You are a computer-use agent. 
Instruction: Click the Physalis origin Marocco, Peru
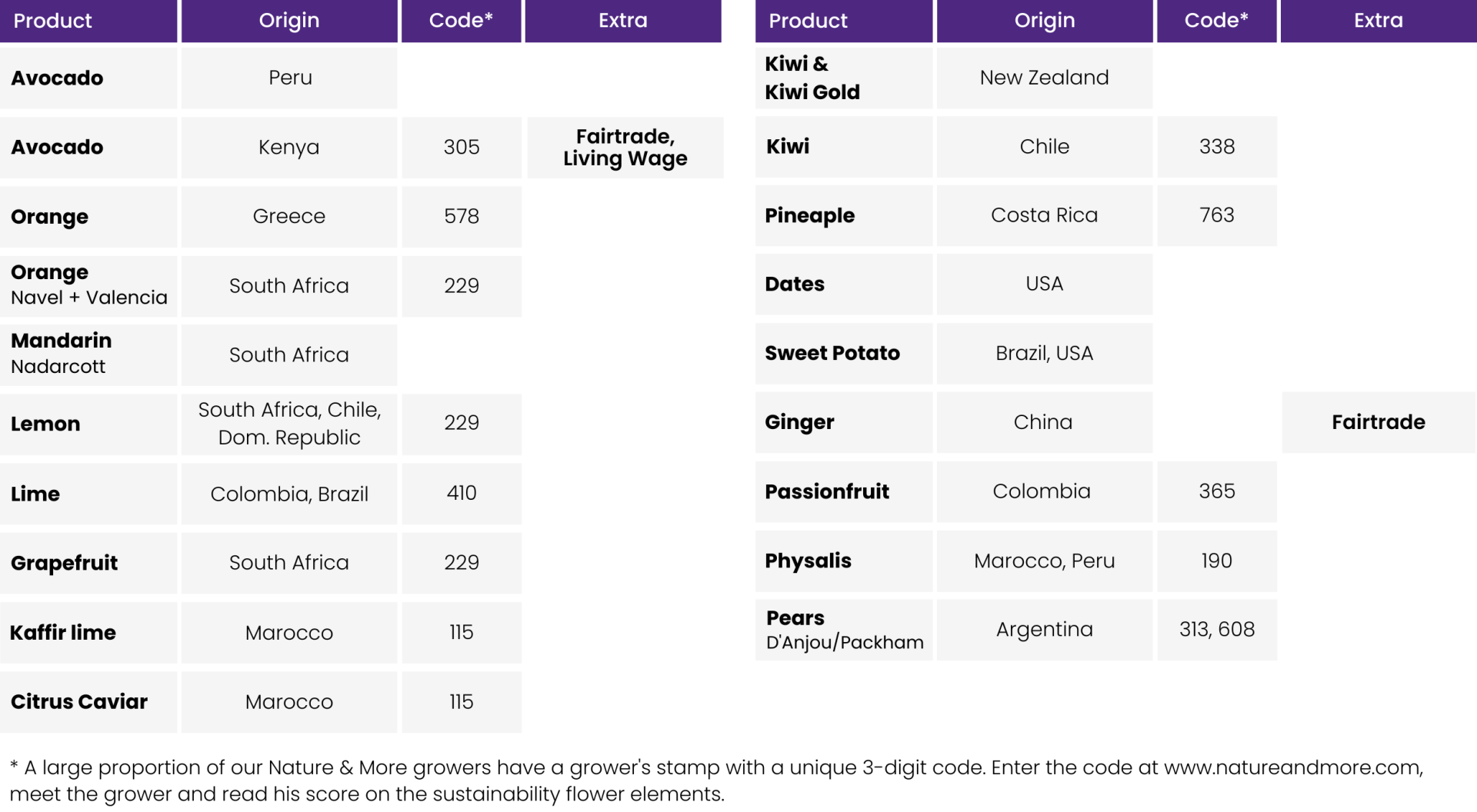tap(1045, 561)
